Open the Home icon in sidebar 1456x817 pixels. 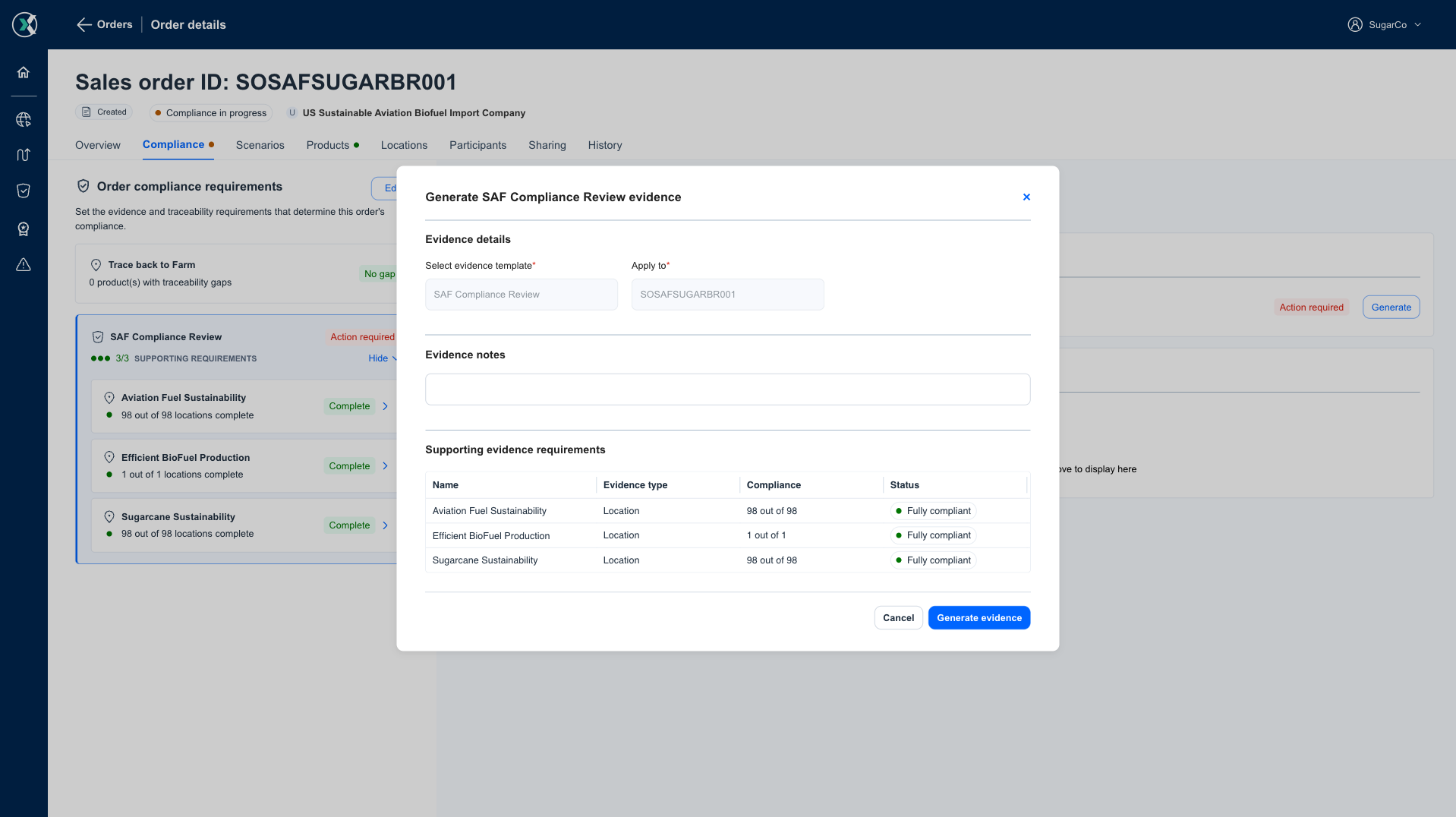pos(24,72)
